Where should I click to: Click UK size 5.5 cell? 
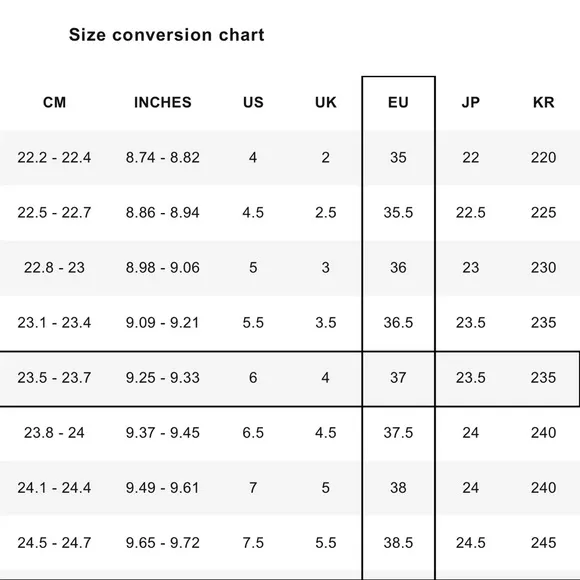[326, 543]
